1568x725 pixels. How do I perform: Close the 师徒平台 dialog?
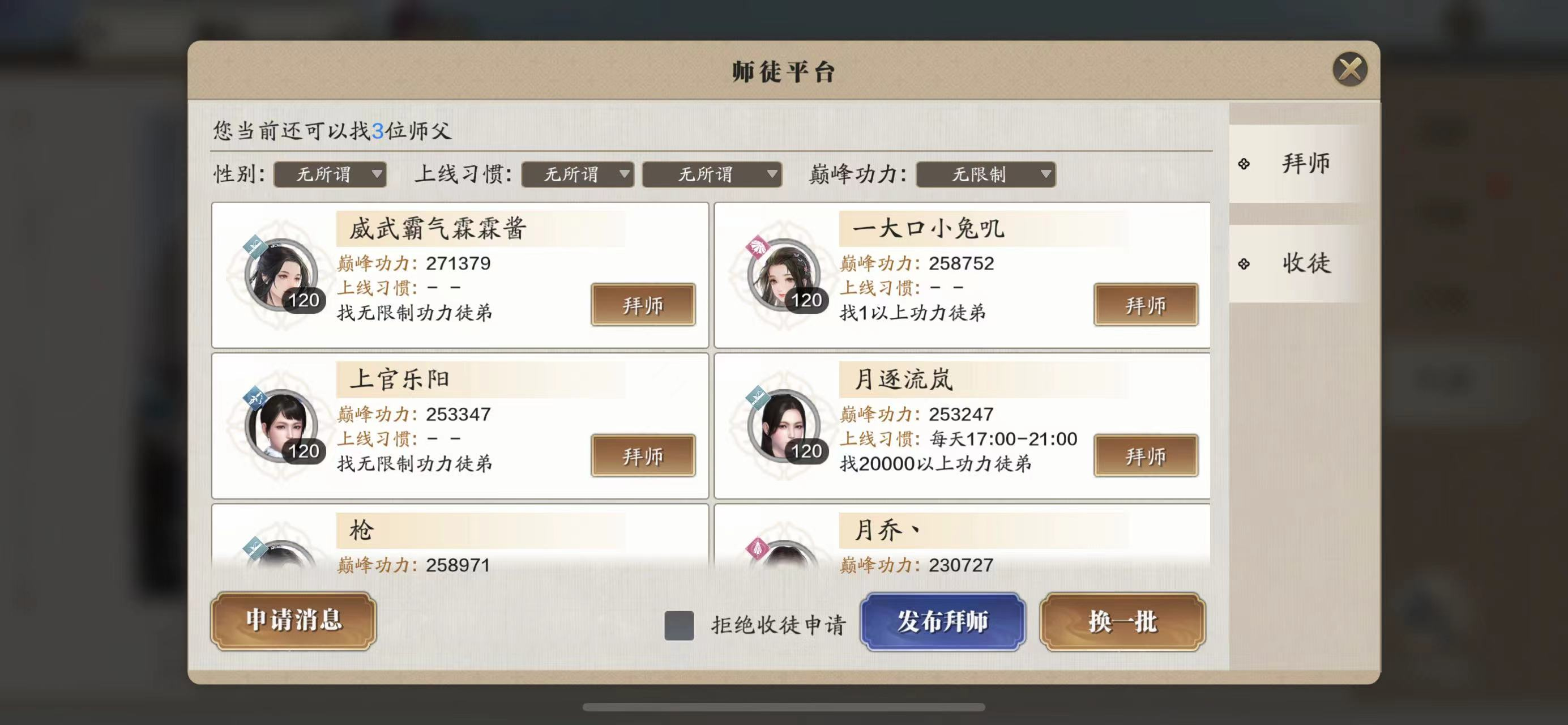pyautogui.click(x=1349, y=70)
